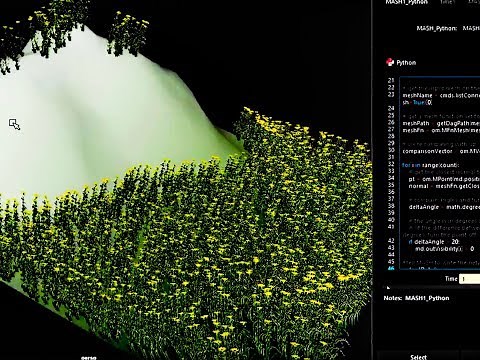Open the time1 tab
This screenshot has width=480, height=360.
[447, 2]
